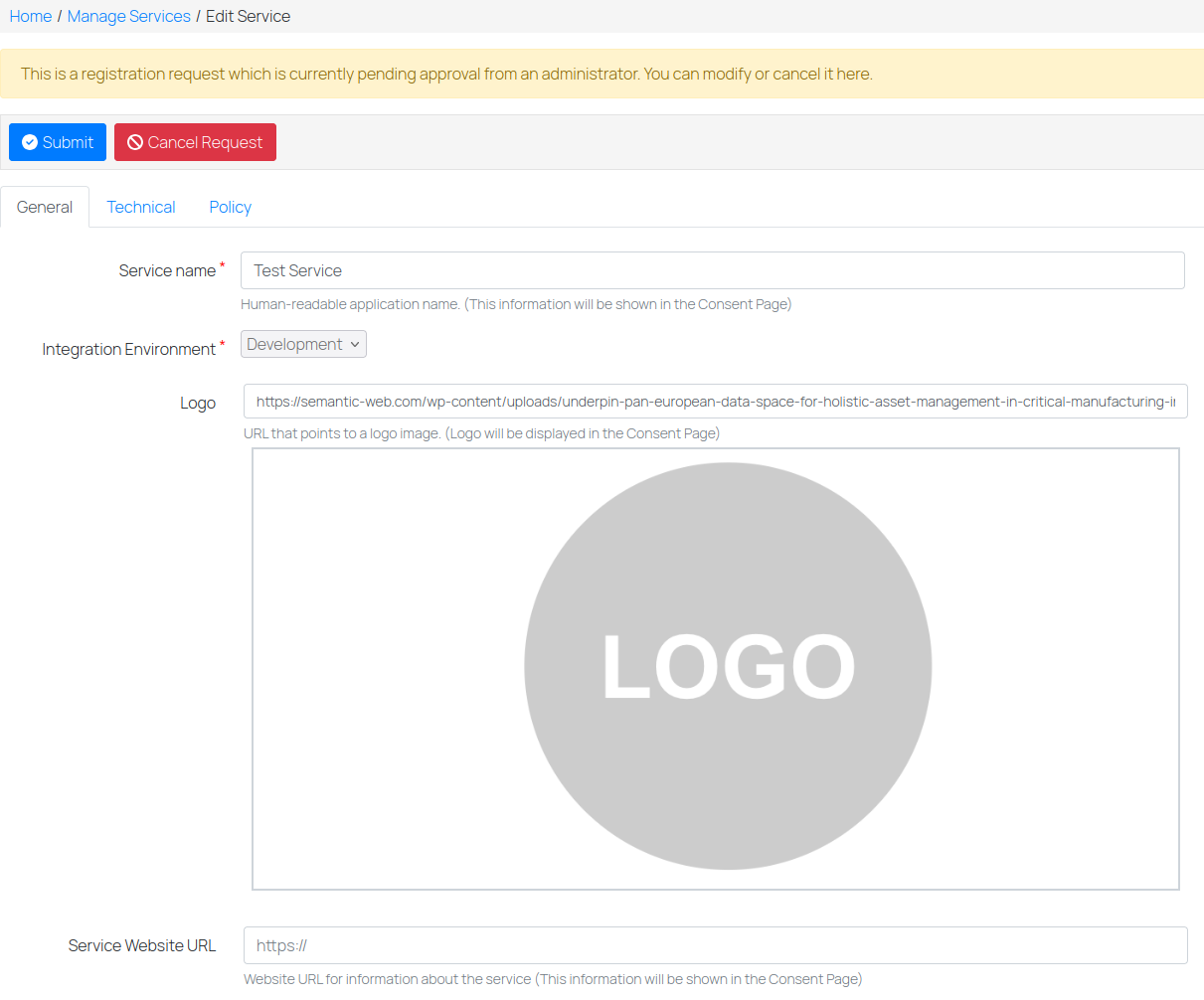Viewport: 1204px width, 1000px height.
Task: Click the 'Service name' label
Action: (167, 270)
